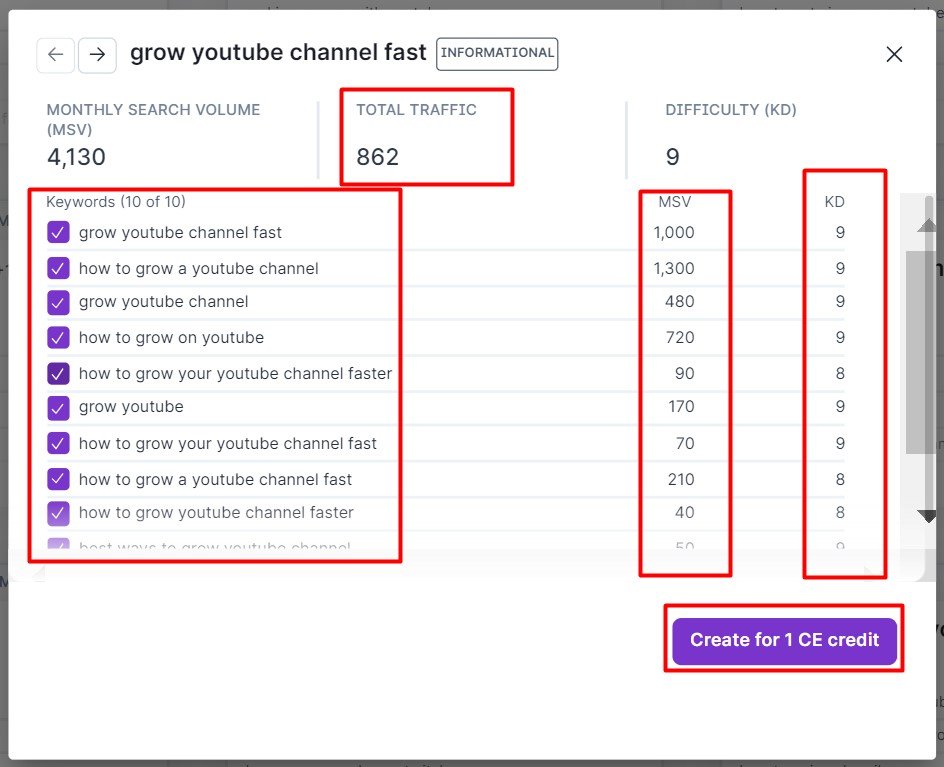Uncheck 'how to grow youtube channel faster'

coord(58,513)
